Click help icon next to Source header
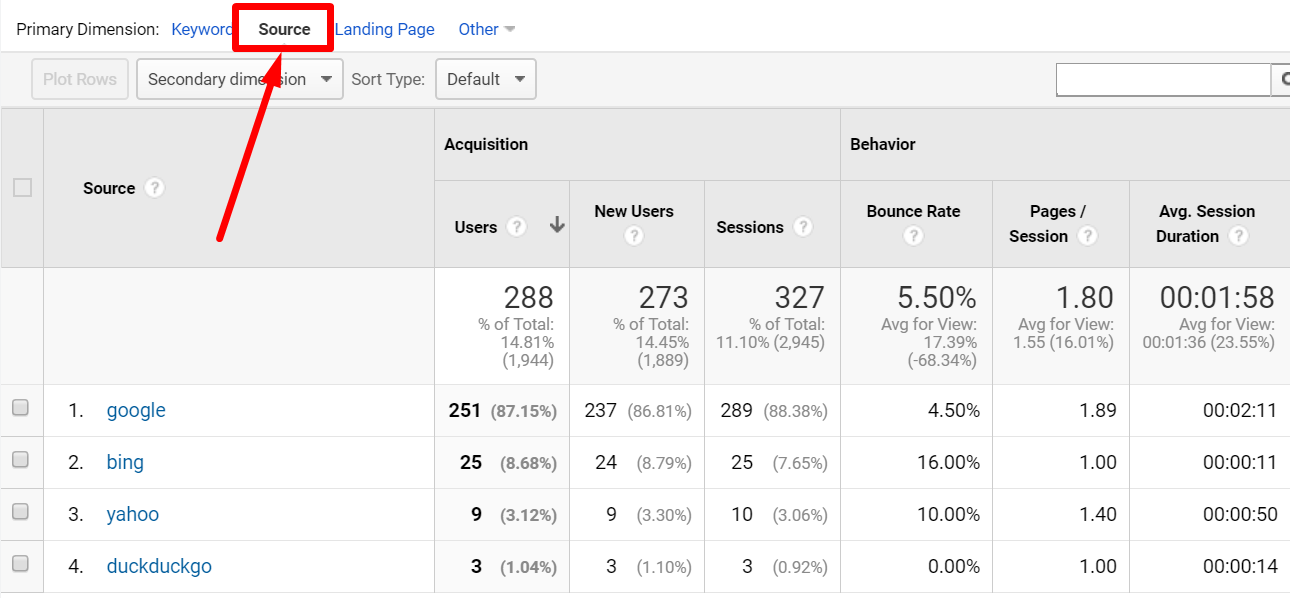This screenshot has width=1290, height=598. coord(154,188)
